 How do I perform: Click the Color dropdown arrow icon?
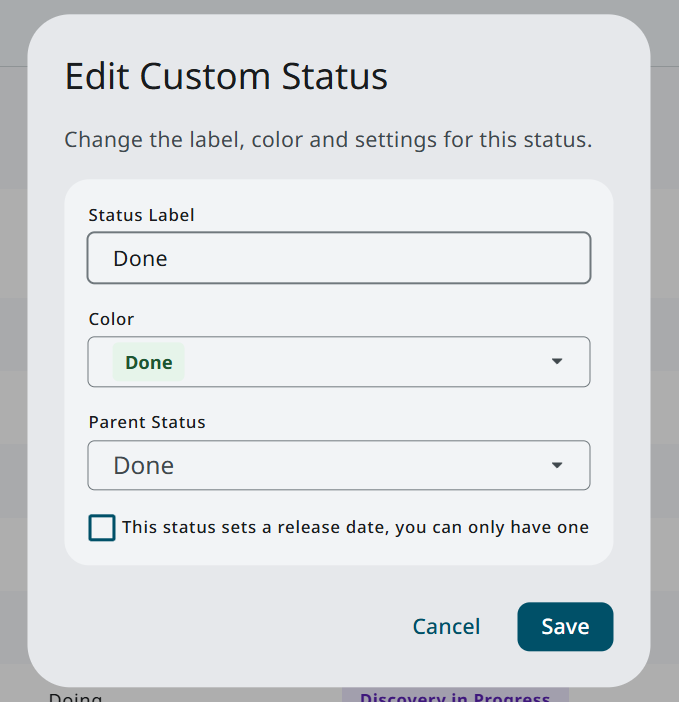pyautogui.click(x=557, y=362)
